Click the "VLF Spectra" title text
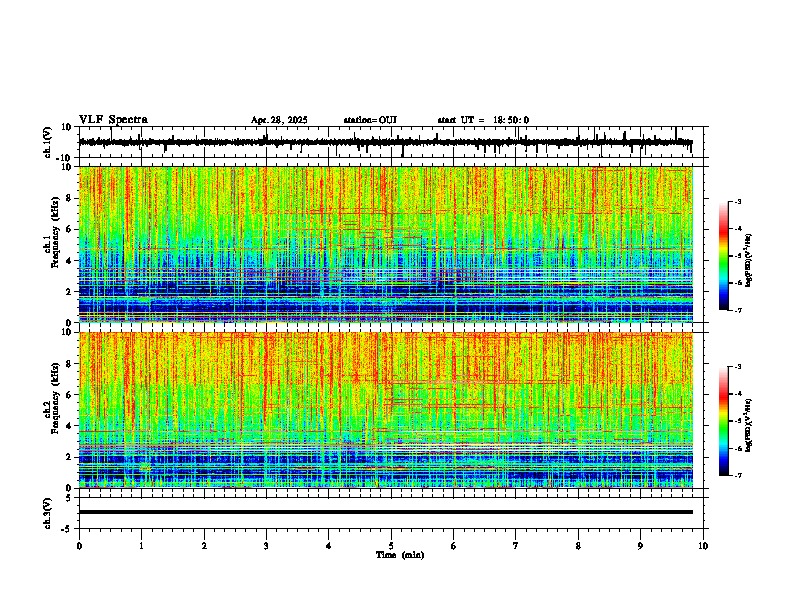The width and height of the screenshot is (792, 612). (113, 120)
